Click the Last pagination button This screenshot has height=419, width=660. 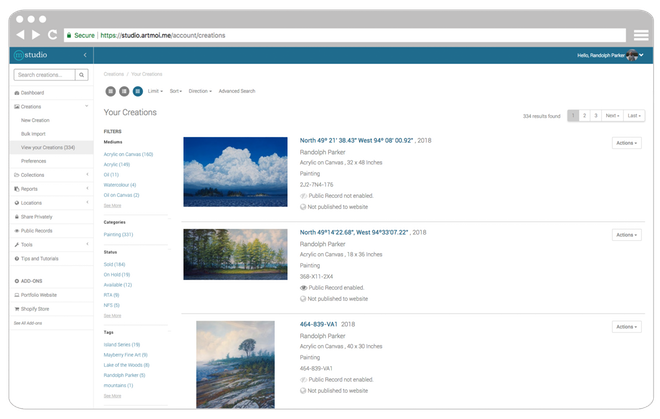(x=634, y=116)
